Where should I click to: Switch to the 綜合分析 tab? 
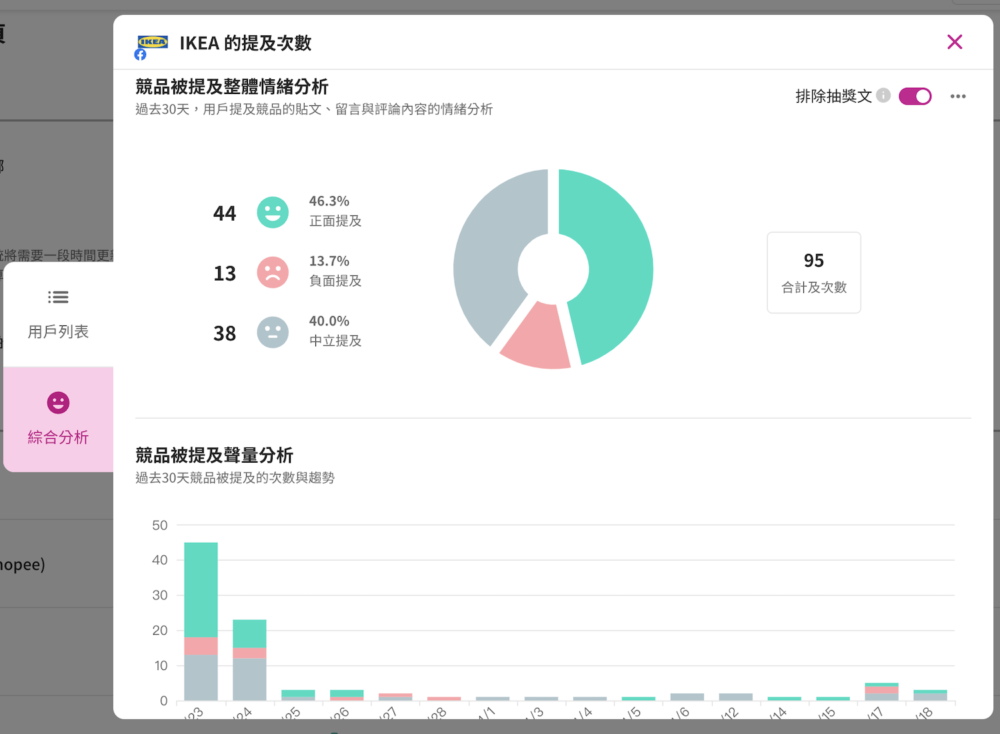pyautogui.click(x=58, y=418)
